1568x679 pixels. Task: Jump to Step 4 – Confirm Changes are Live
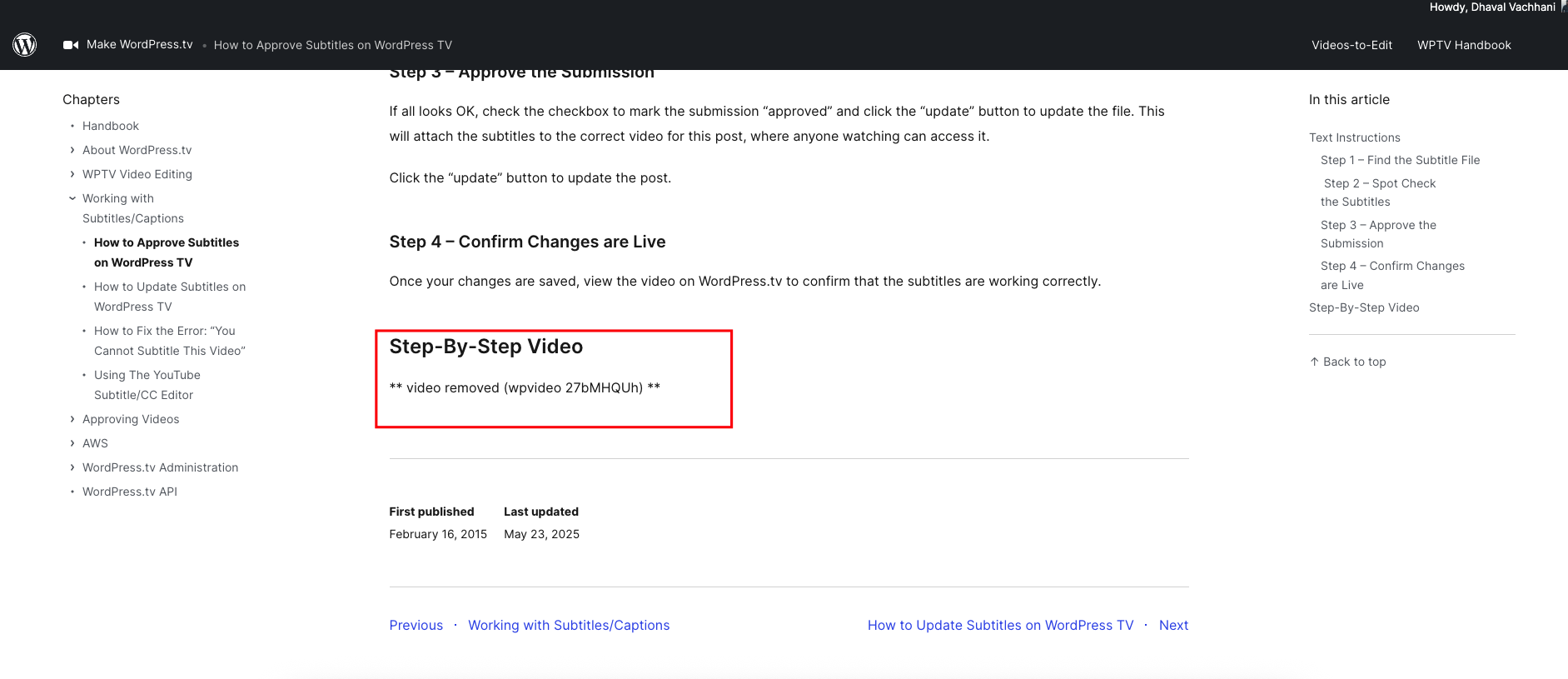point(1392,275)
